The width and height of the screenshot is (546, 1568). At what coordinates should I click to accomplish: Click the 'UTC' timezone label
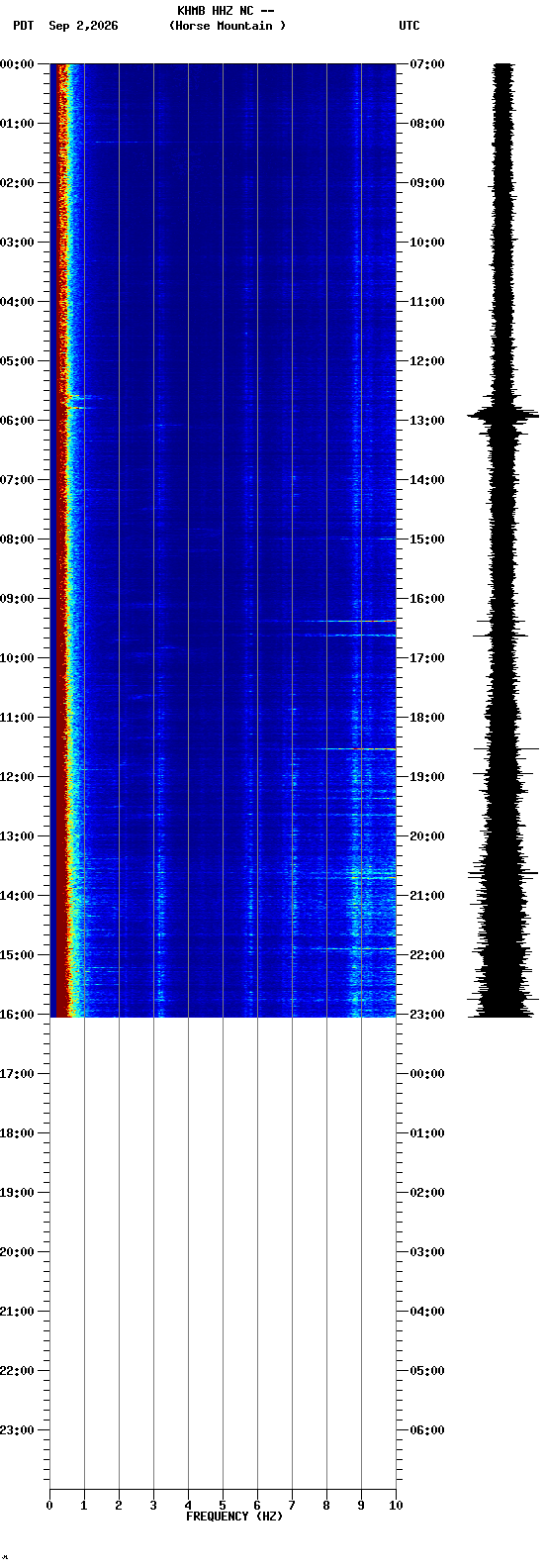[409, 26]
